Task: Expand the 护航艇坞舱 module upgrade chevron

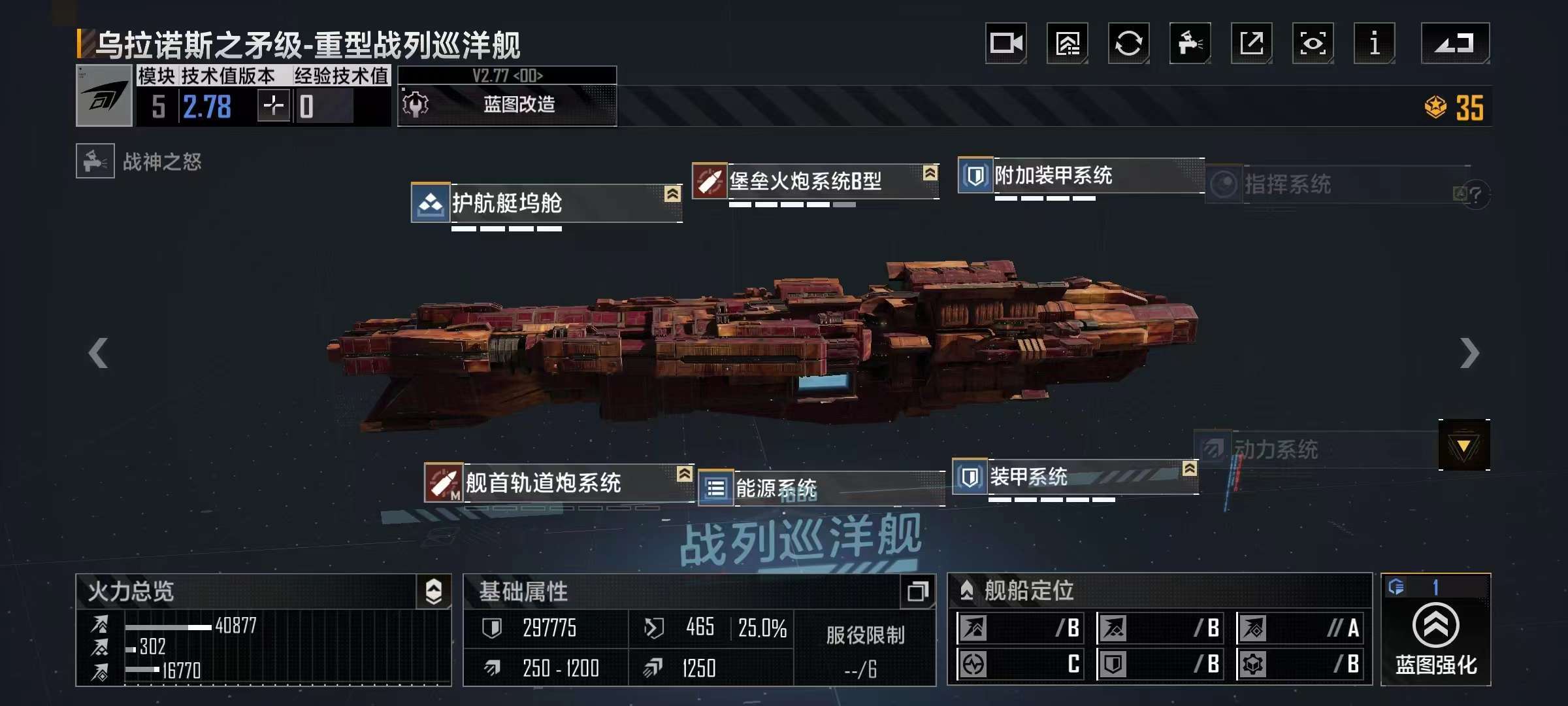Action: (672, 193)
